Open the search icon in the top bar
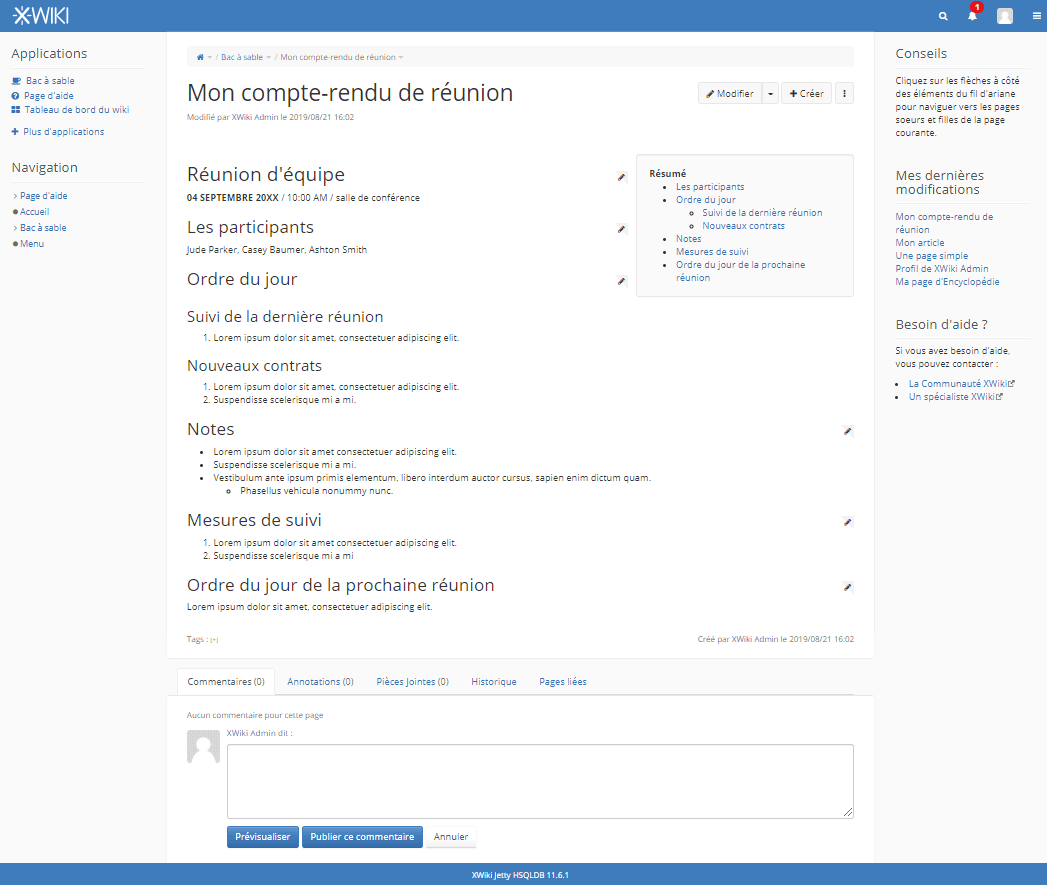The height and width of the screenshot is (885, 1047). pyautogui.click(x=943, y=16)
